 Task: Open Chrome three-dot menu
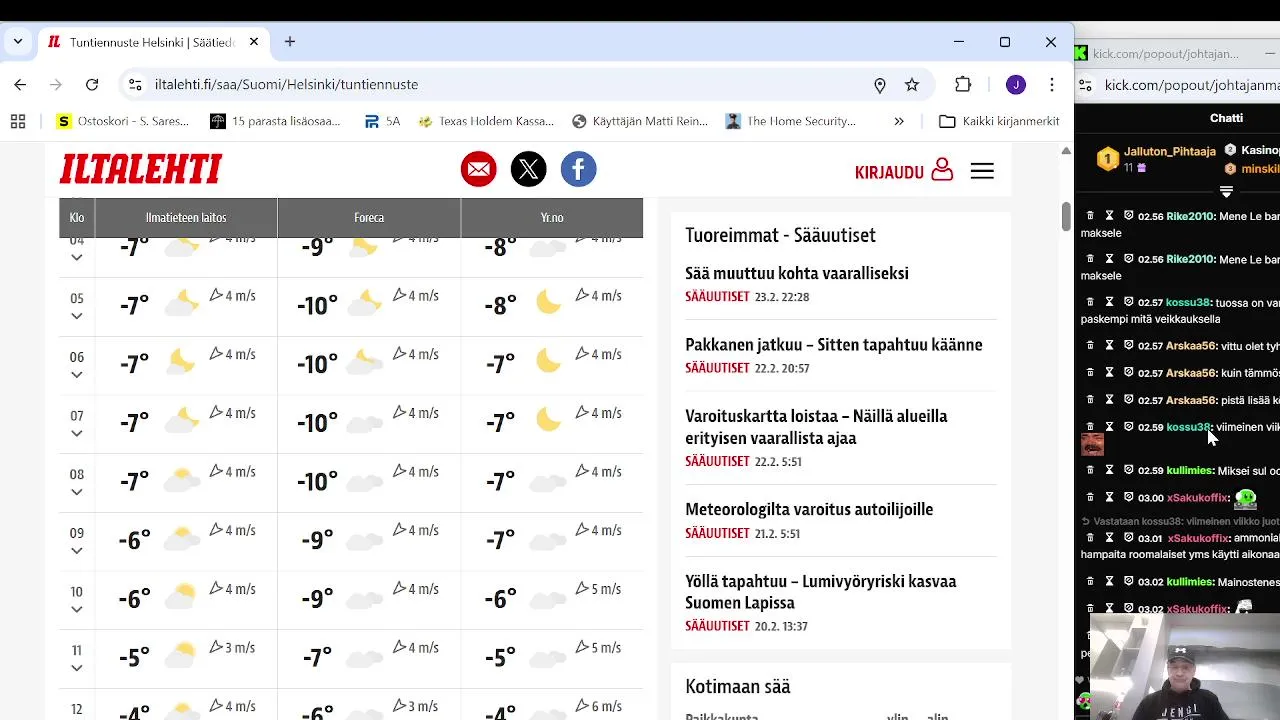1052,85
